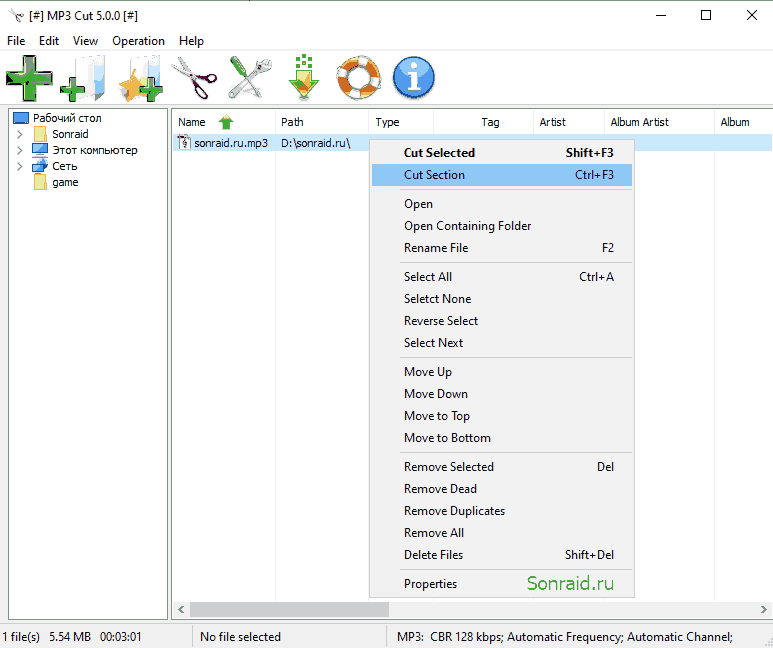Sort by the Album Artist column header
The image size is (773, 648).
[660, 122]
